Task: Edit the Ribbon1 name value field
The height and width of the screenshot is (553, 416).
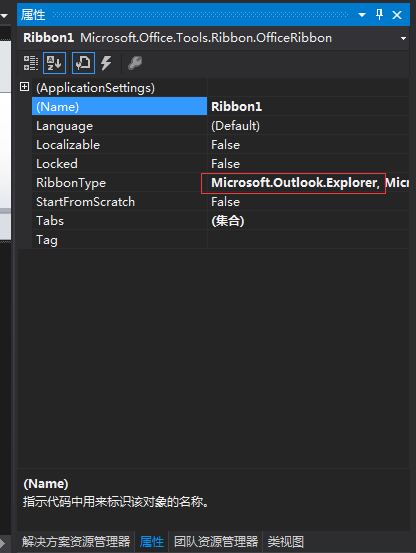Action: [308, 107]
